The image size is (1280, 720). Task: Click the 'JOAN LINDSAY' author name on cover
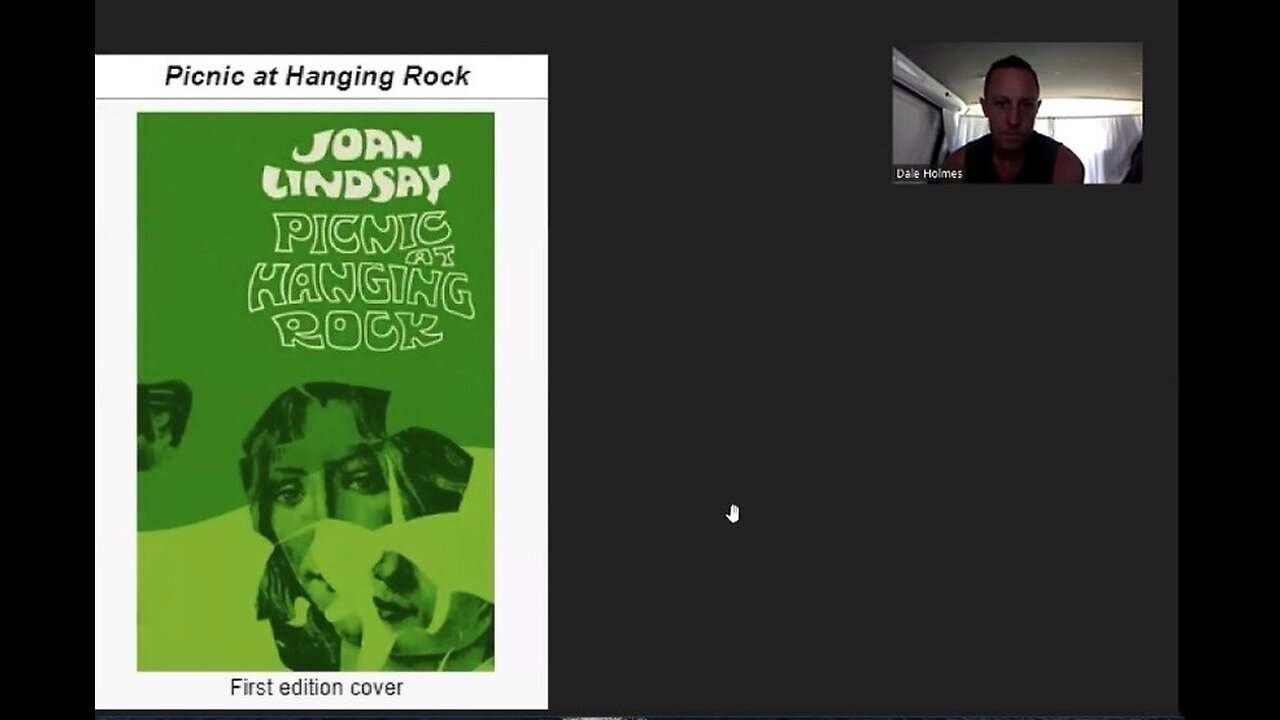tap(356, 167)
